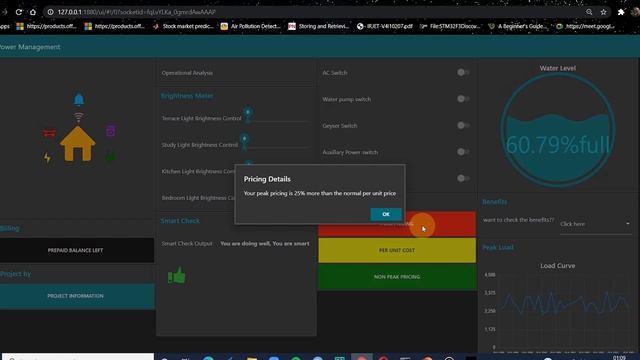The image size is (640, 360).
Task: Click the orange house icon
Action: (x=78, y=143)
